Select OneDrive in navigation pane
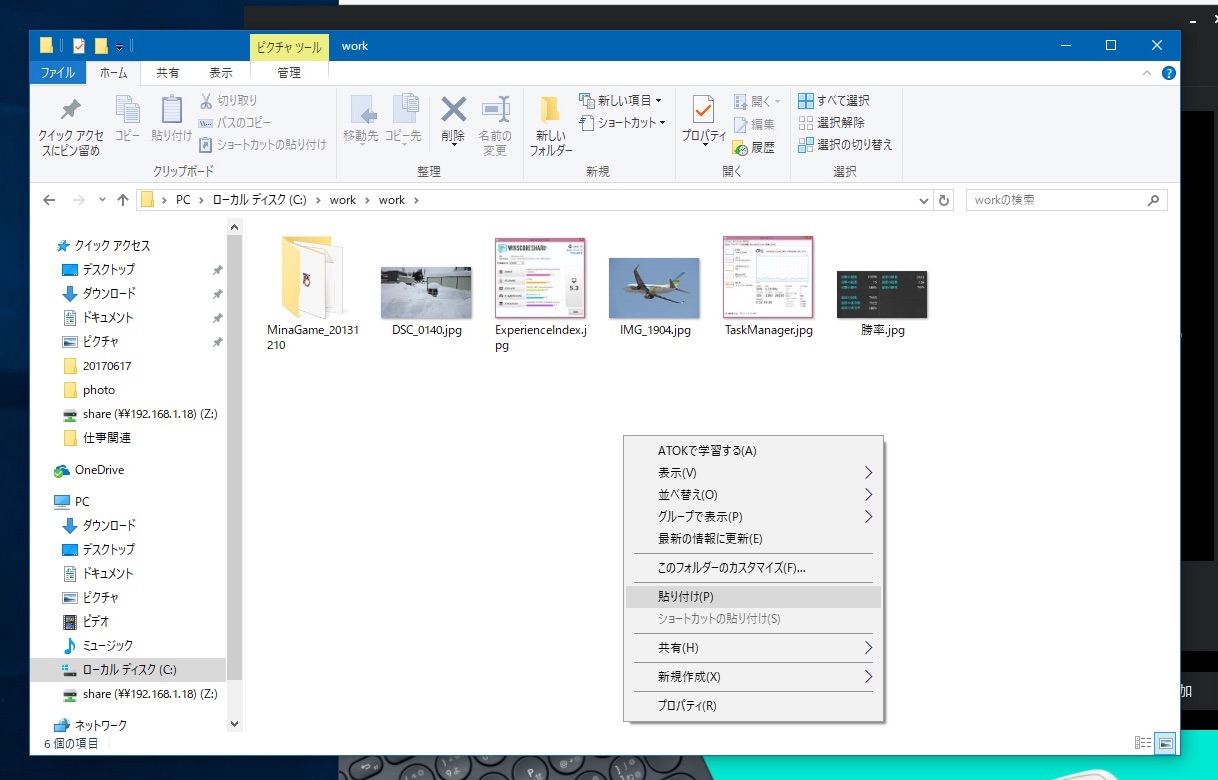Screen dimensions: 1218x780 [99, 470]
